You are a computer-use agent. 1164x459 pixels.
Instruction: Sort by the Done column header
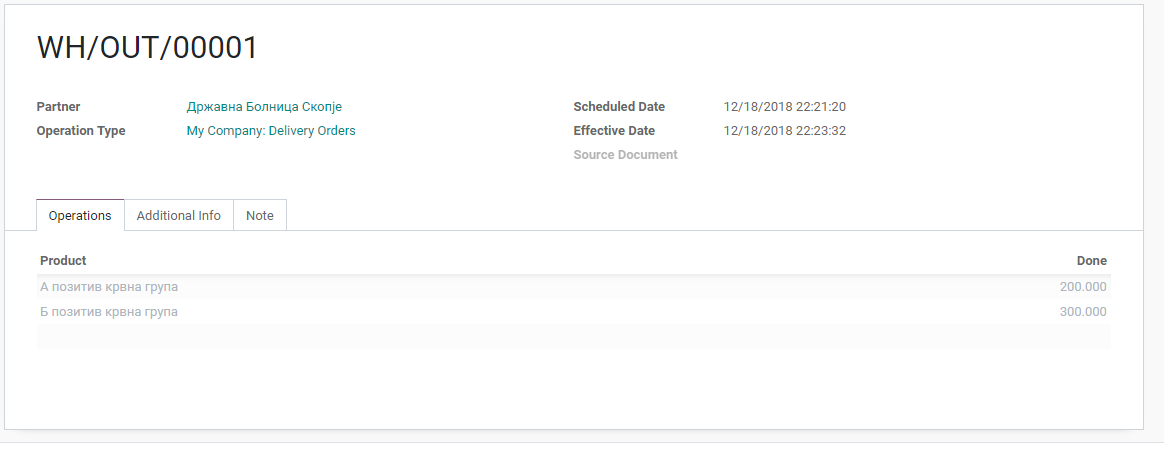coord(1091,261)
